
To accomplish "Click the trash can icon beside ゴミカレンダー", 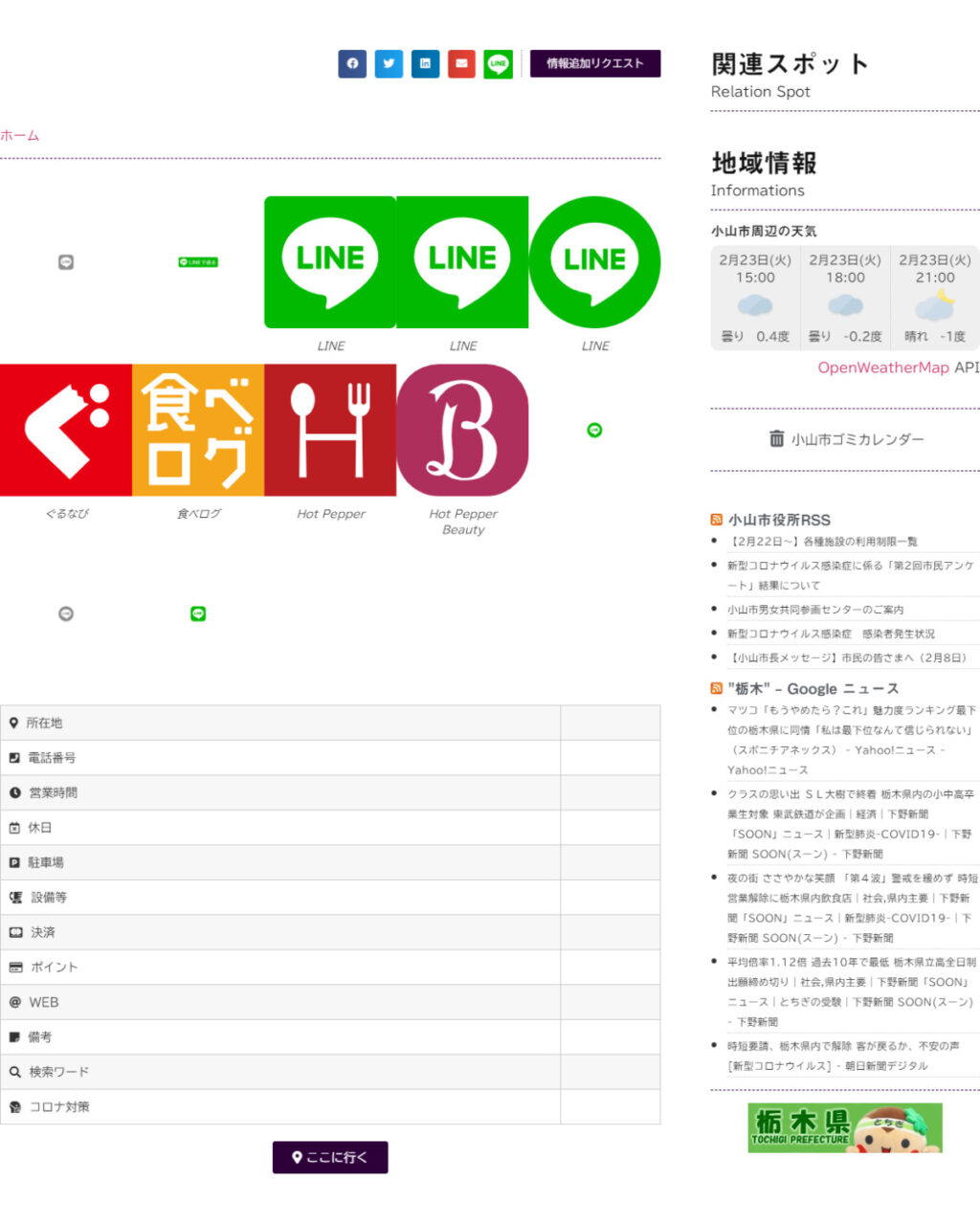I will [x=777, y=438].
